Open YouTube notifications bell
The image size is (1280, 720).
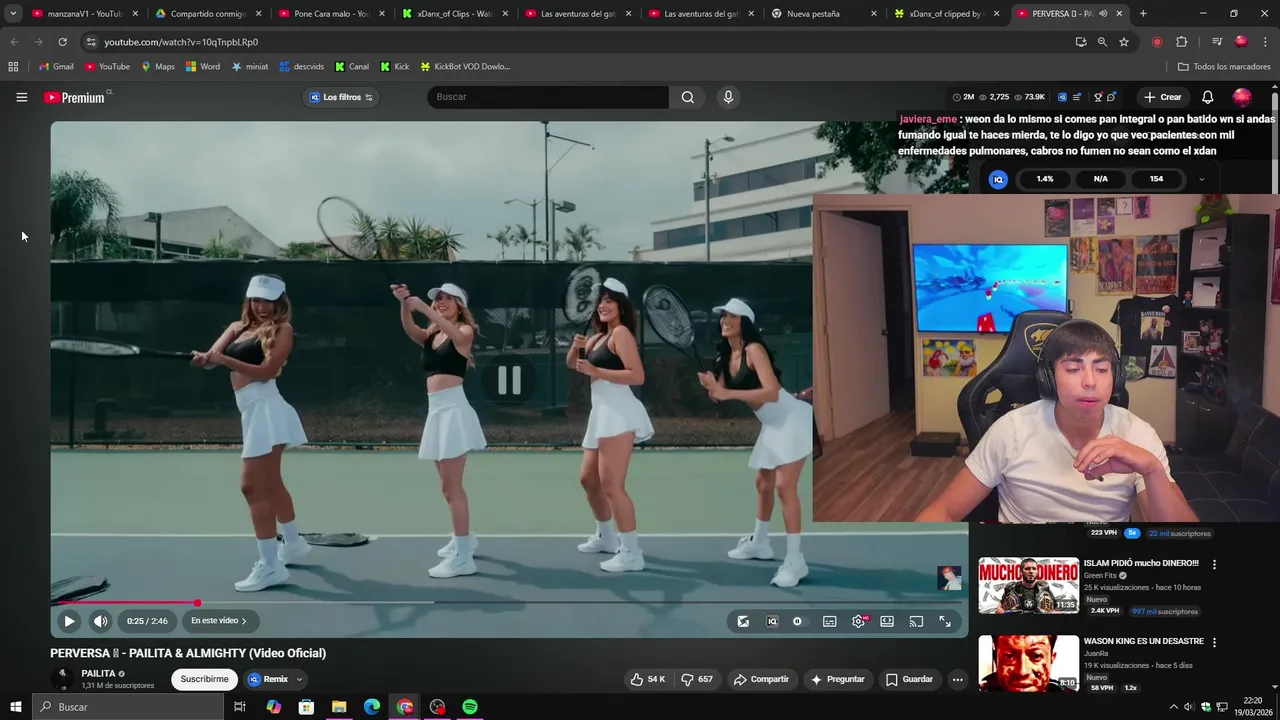1207,97
